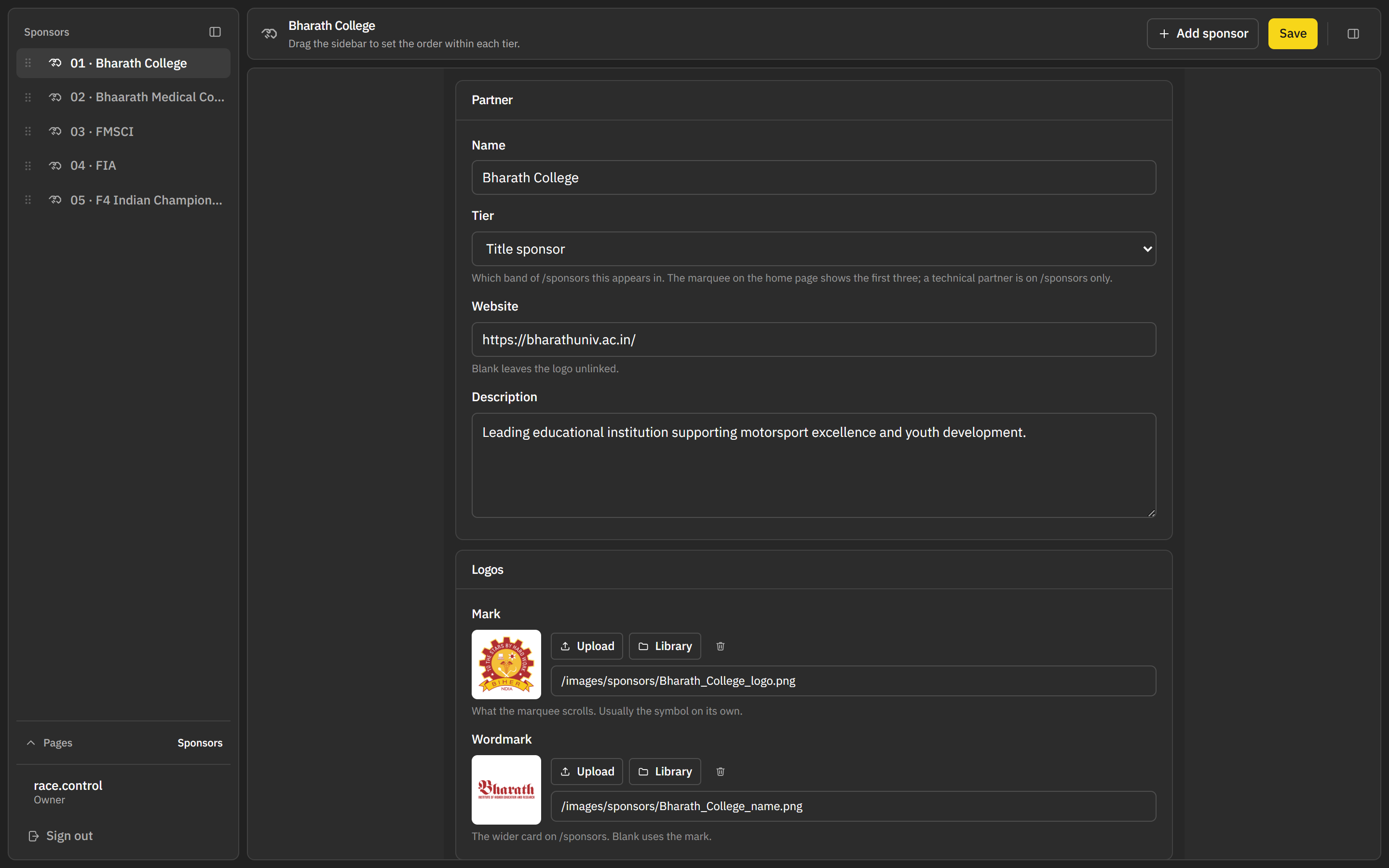The width and height of the screenshot is (1389, 868).
Task: Click Sign out link
Action: tap(69, 837)
